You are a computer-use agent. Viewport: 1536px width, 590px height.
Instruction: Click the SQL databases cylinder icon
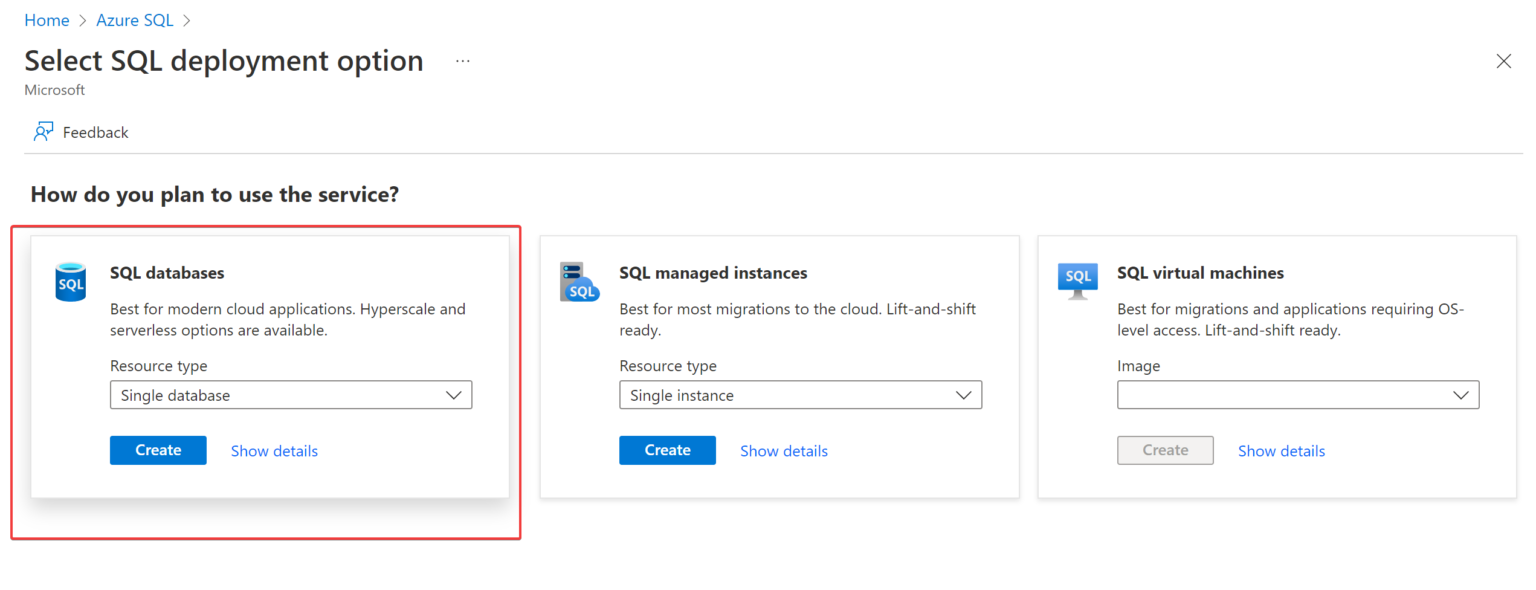[70, 282]
